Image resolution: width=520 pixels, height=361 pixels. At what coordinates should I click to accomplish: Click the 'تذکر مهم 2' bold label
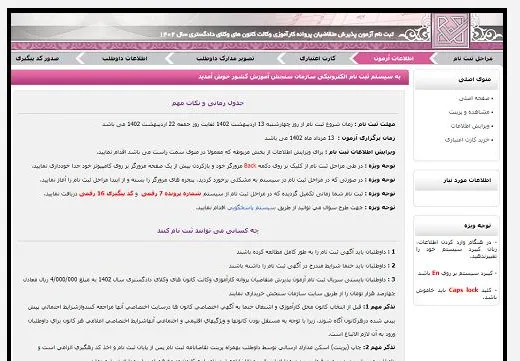[380, 347]
